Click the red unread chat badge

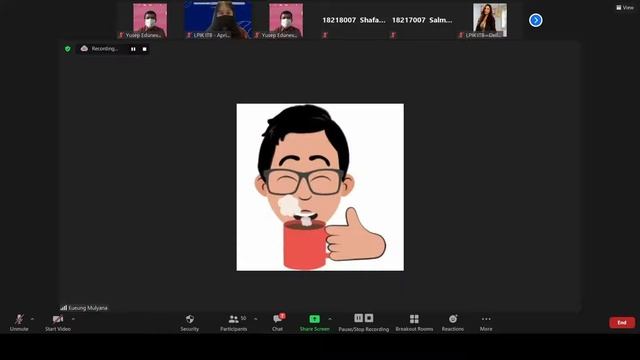pyautogui.click(x=282, y=316)
